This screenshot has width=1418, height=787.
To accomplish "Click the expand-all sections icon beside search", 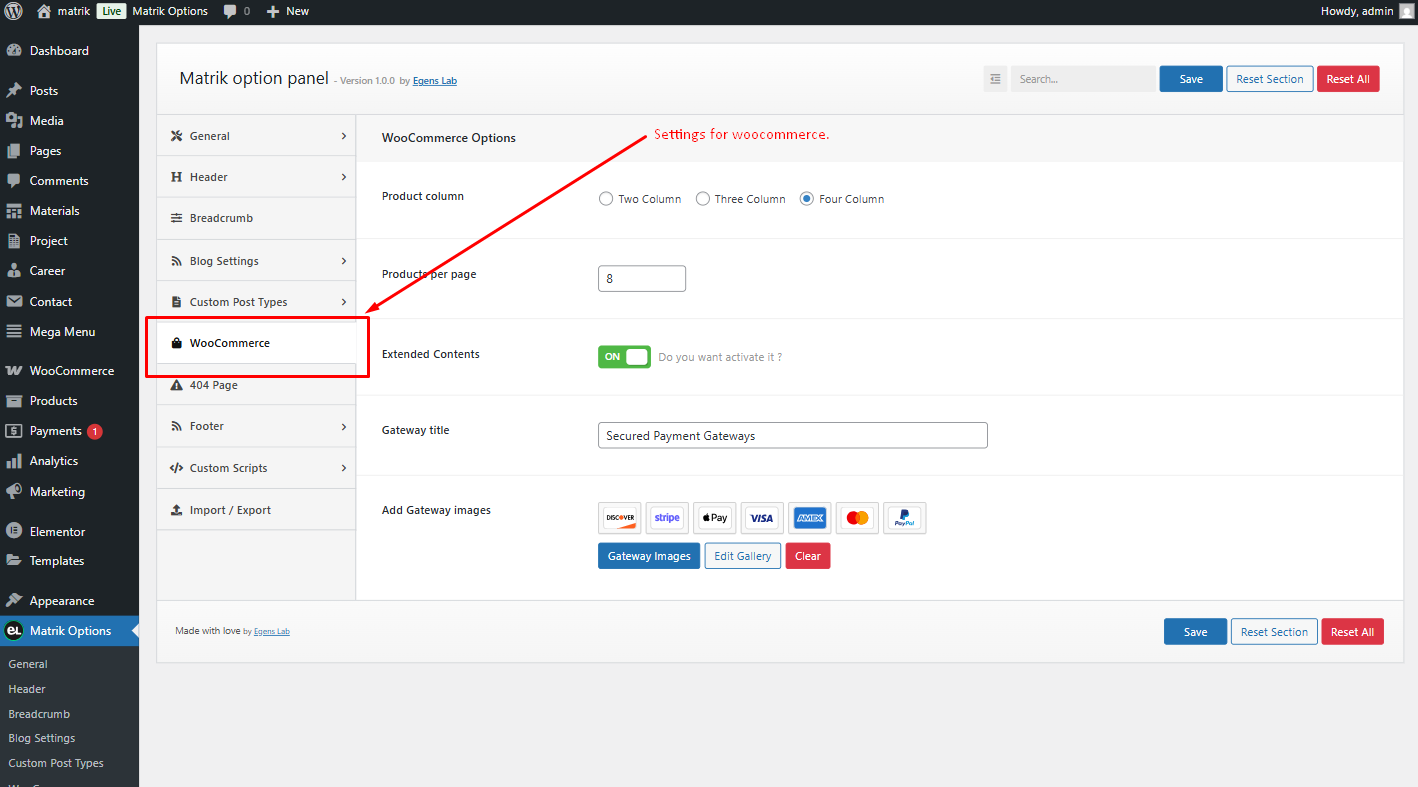I will coord(995,79).
